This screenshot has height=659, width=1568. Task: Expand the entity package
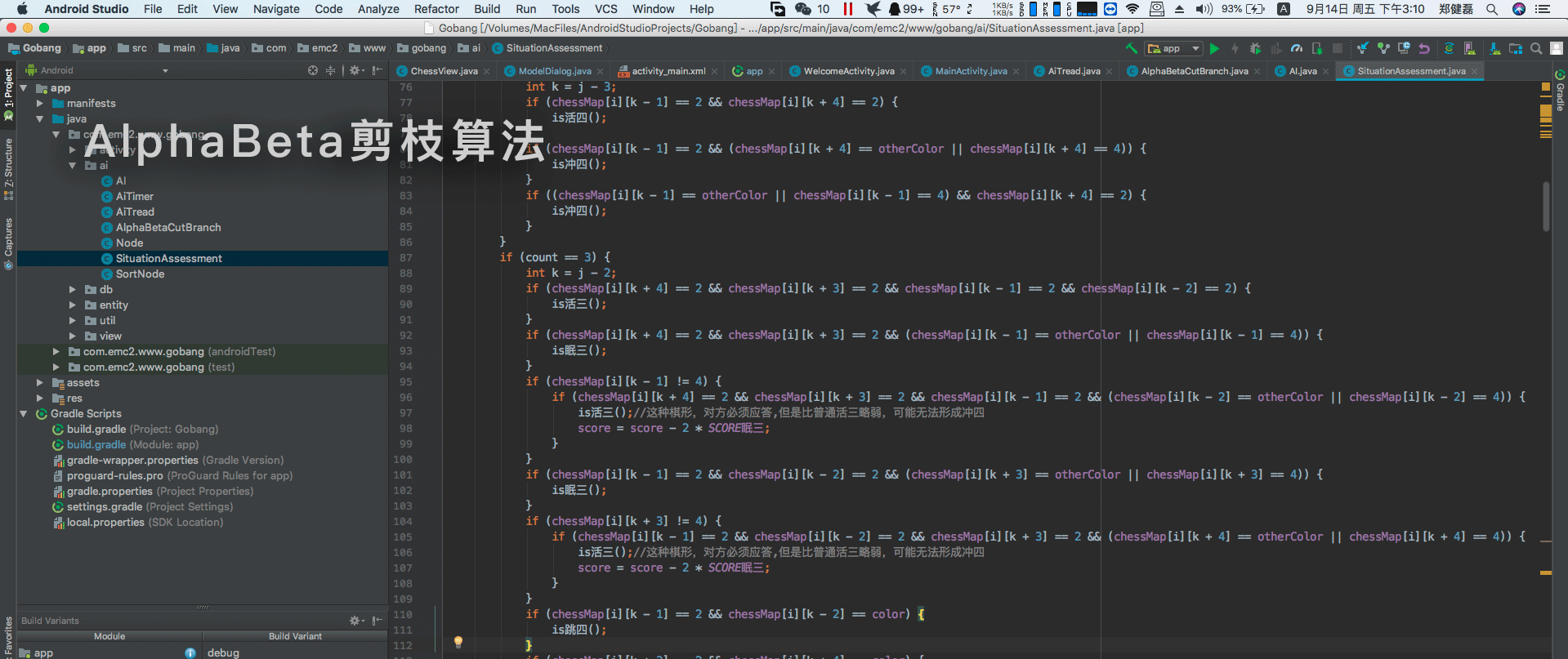pos(72,305)
